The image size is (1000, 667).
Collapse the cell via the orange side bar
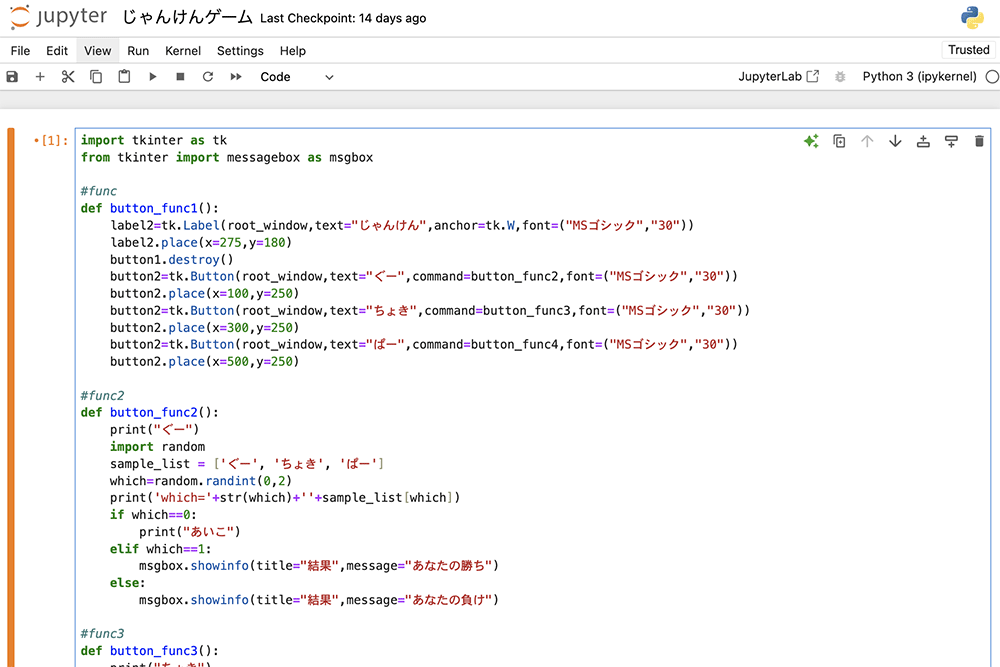pos(11,397)
